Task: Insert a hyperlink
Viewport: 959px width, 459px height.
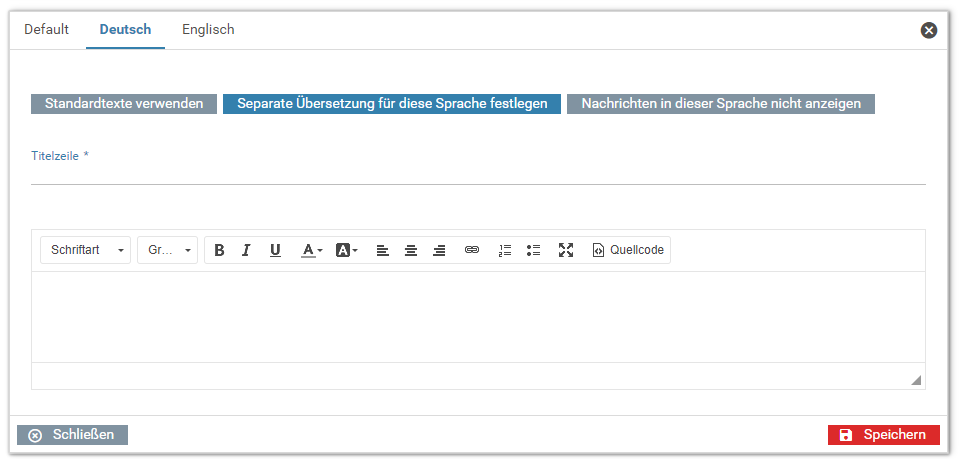Action: (472, 250)
